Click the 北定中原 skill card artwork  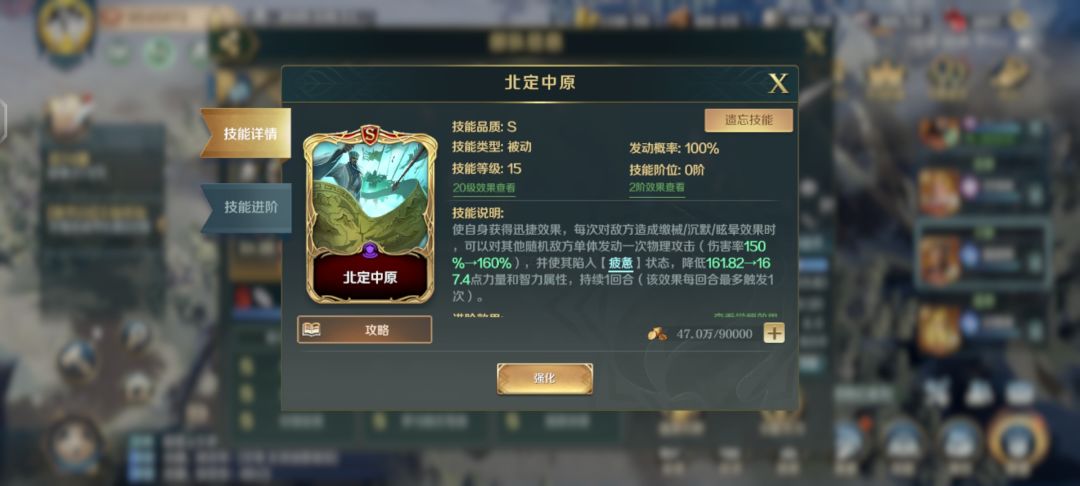click(x=370, y=196)
